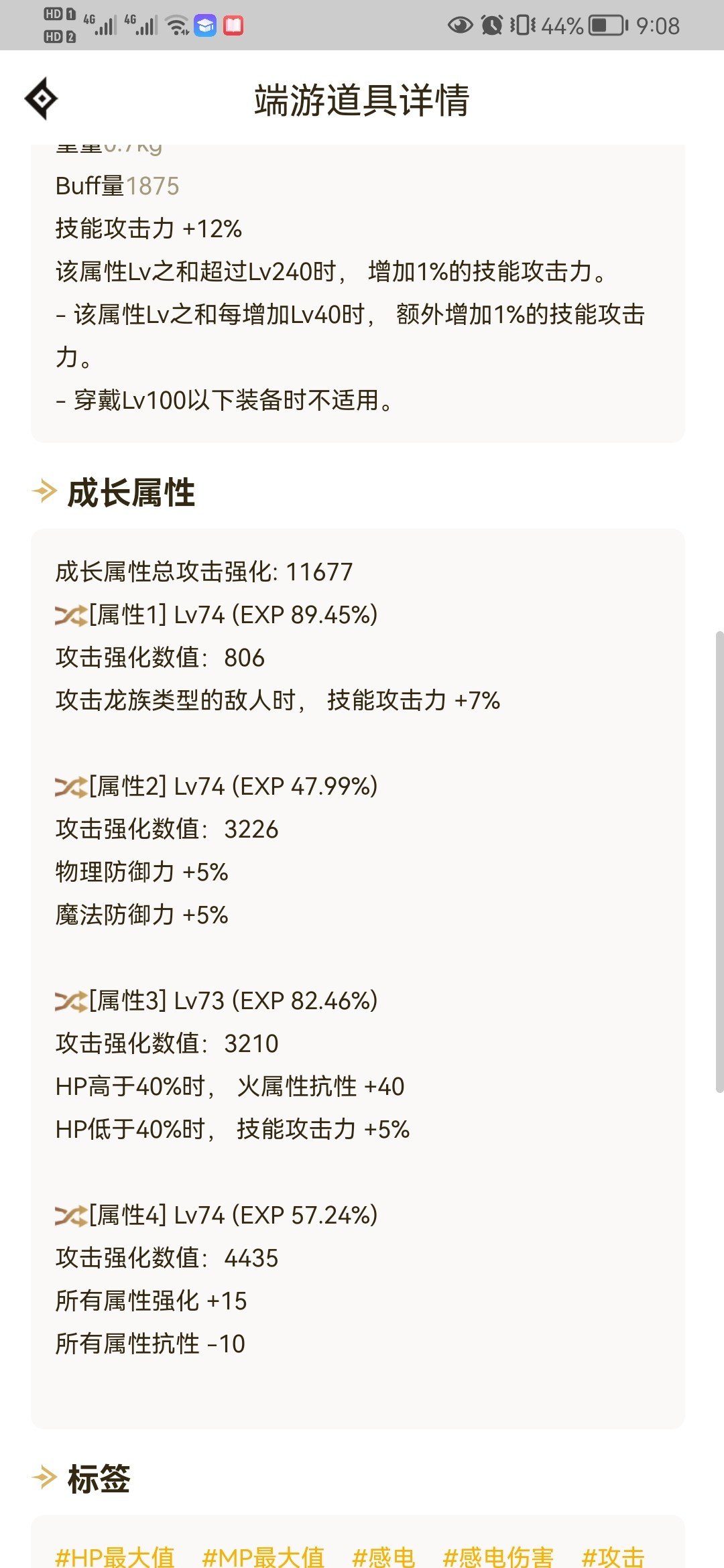This screenshot has height=1568, width=724.
Task: Tap shuffle icon beside 属性2 Lv74
Action: [x=71, y=787]
